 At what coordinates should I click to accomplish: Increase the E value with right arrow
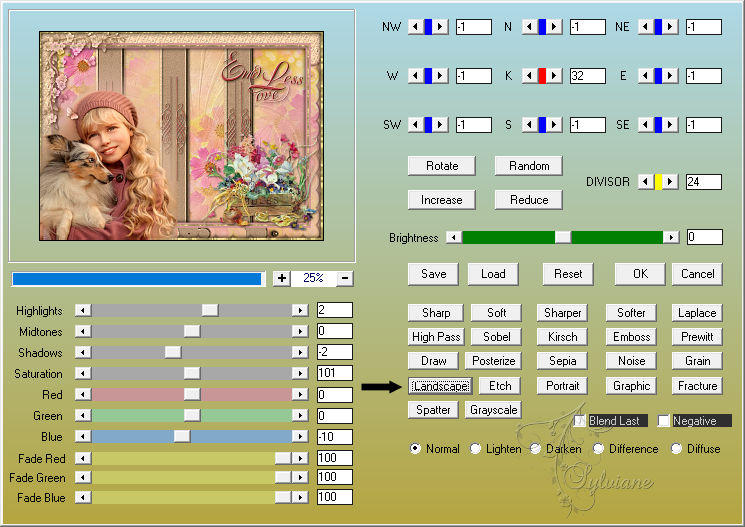670,76
